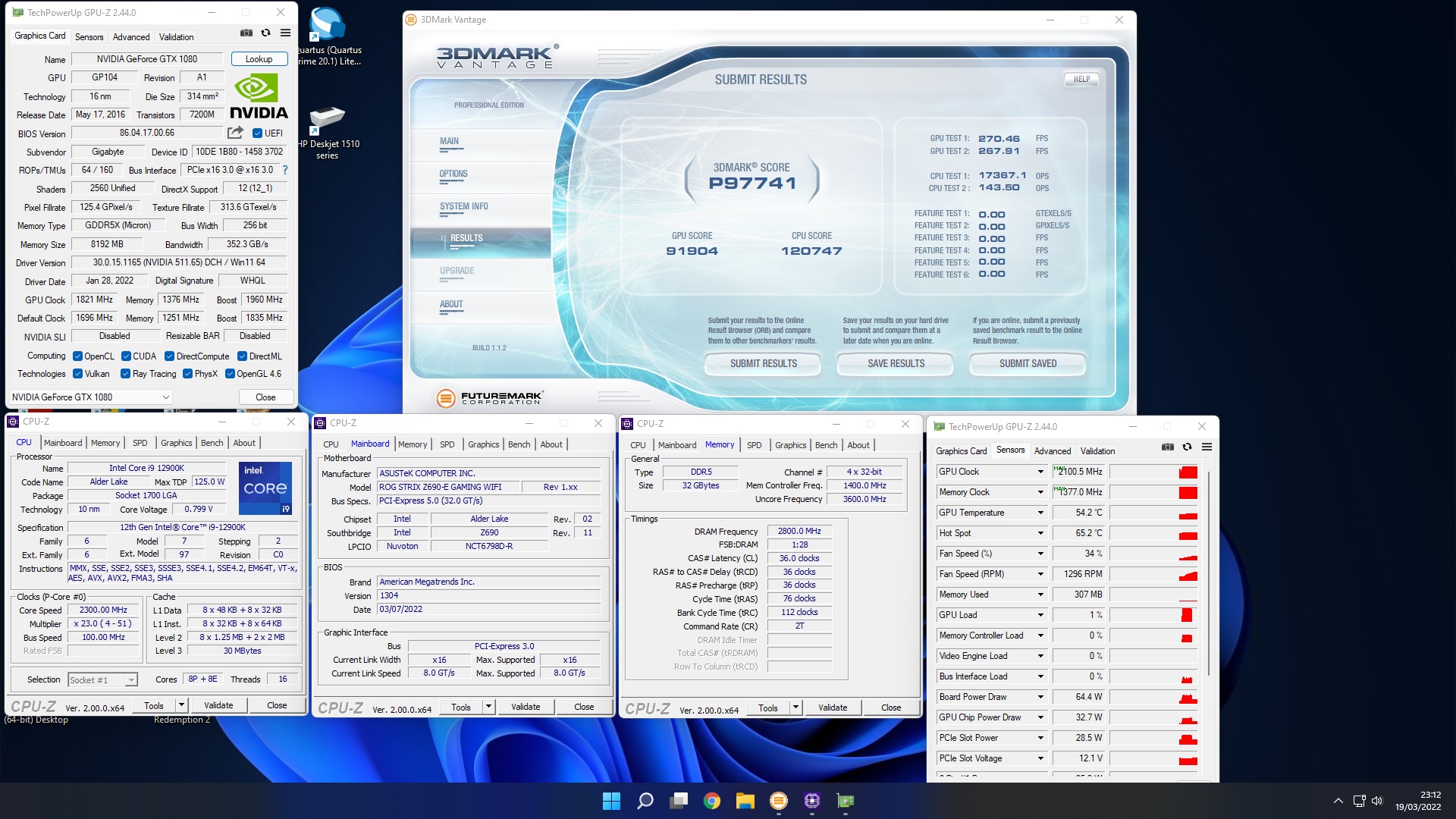Open the Socket #1 selection dropdown
1456x819 pixels.
click(102, 680)
